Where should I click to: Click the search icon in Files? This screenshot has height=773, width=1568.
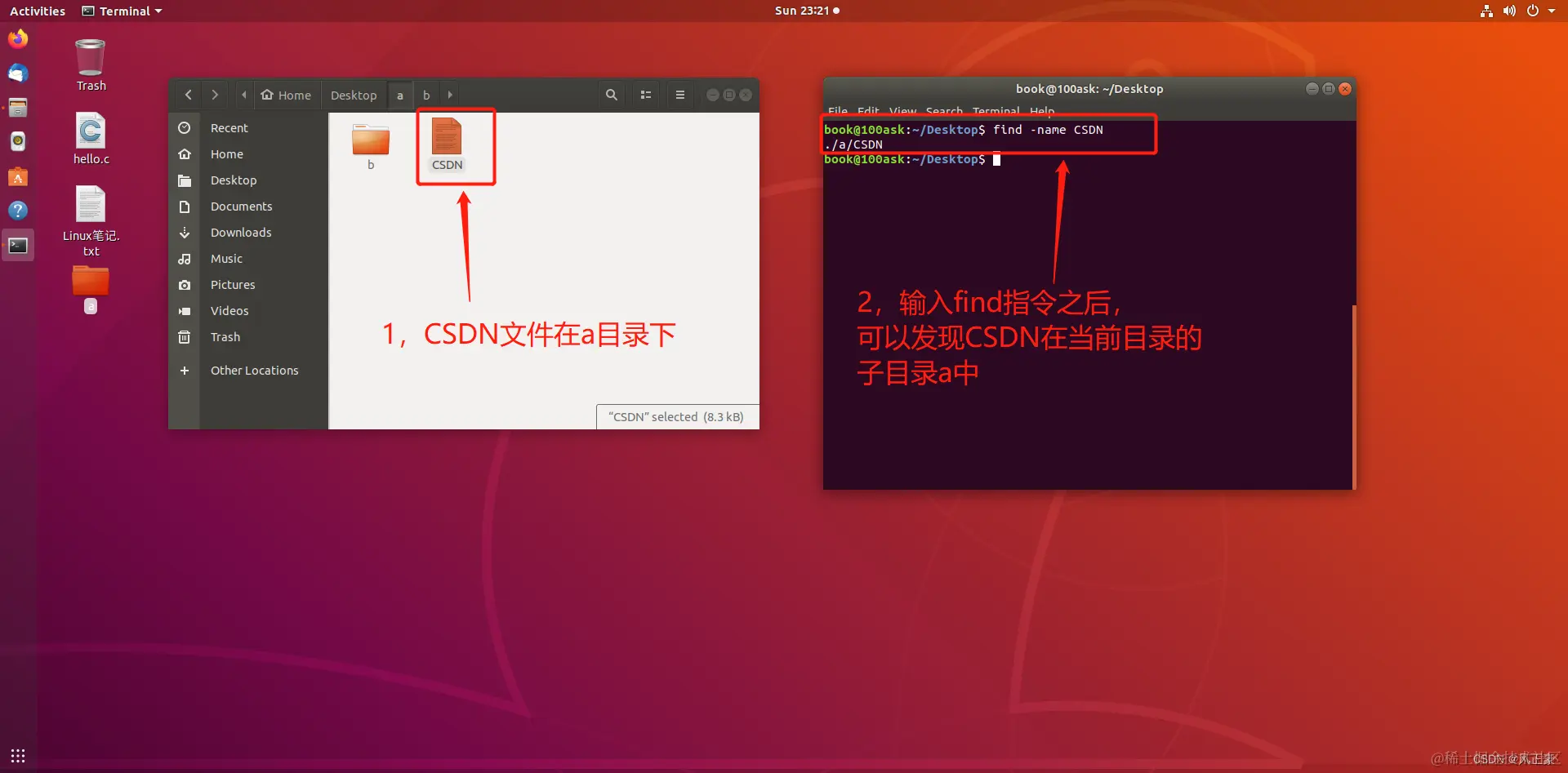(x=612, y=95)
